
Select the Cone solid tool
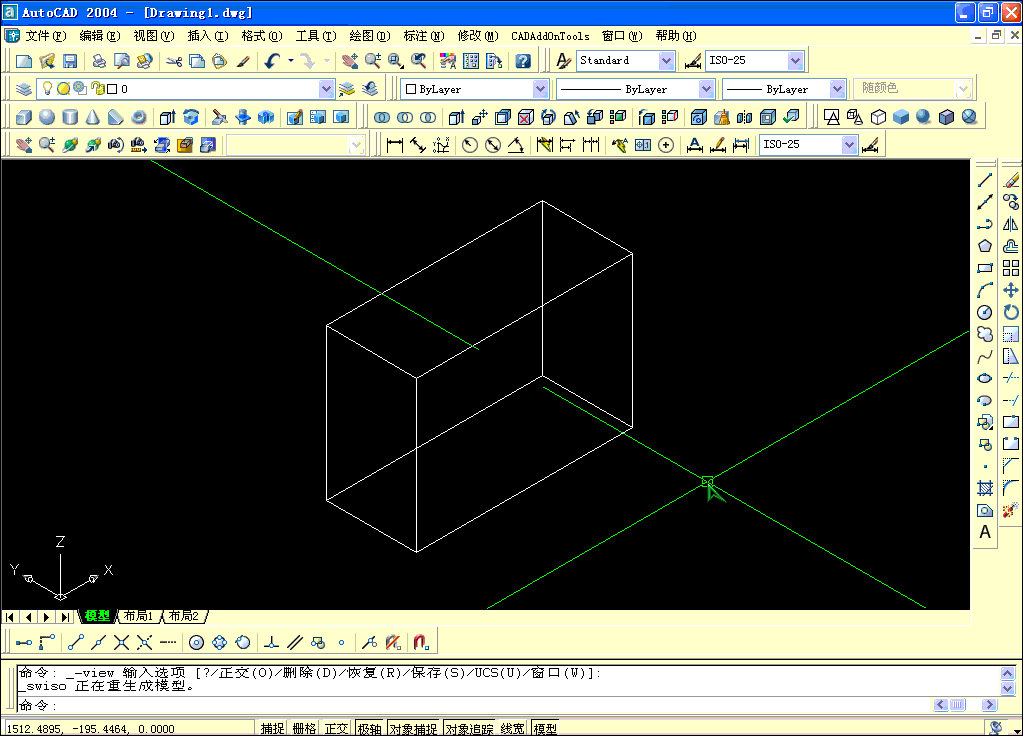[x=93, y=117]
